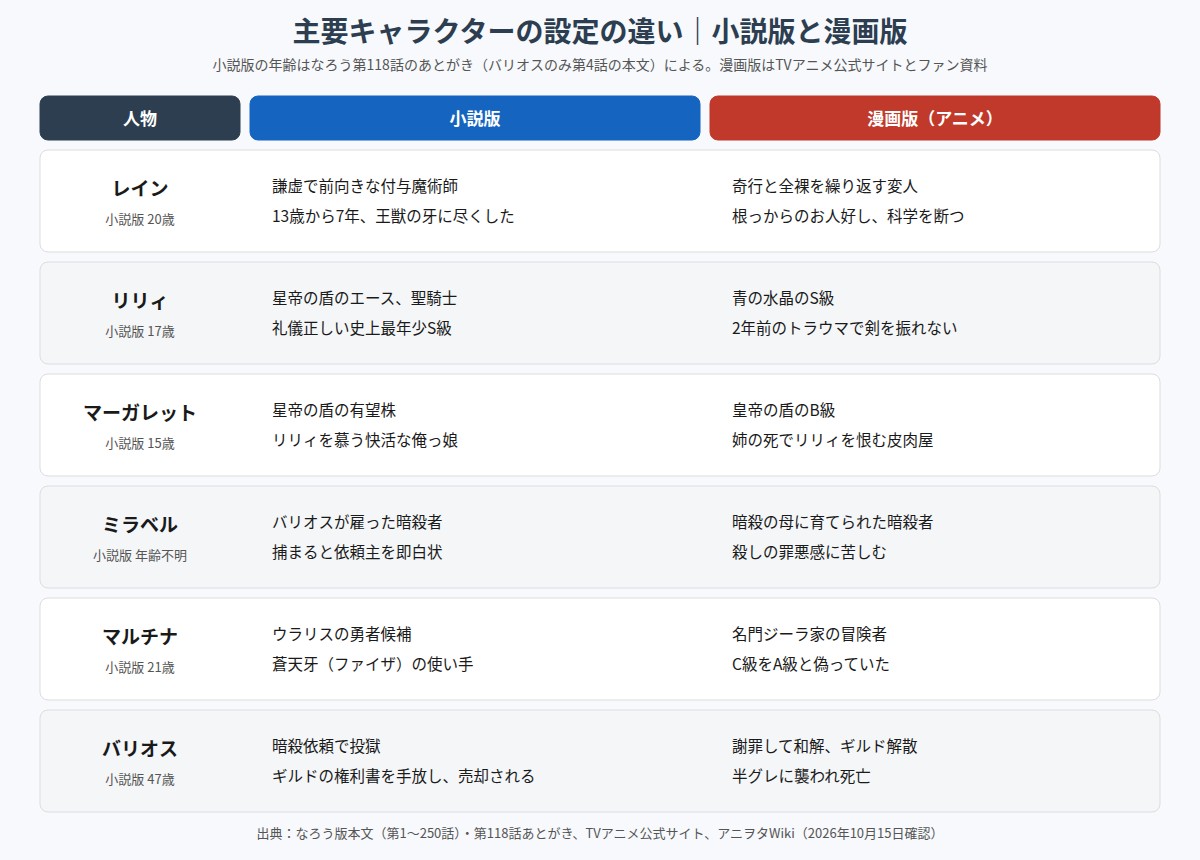Click text ウラリスの勇者候補
This screenshot has height=860, width=1200.
click(x=342, y=634)
